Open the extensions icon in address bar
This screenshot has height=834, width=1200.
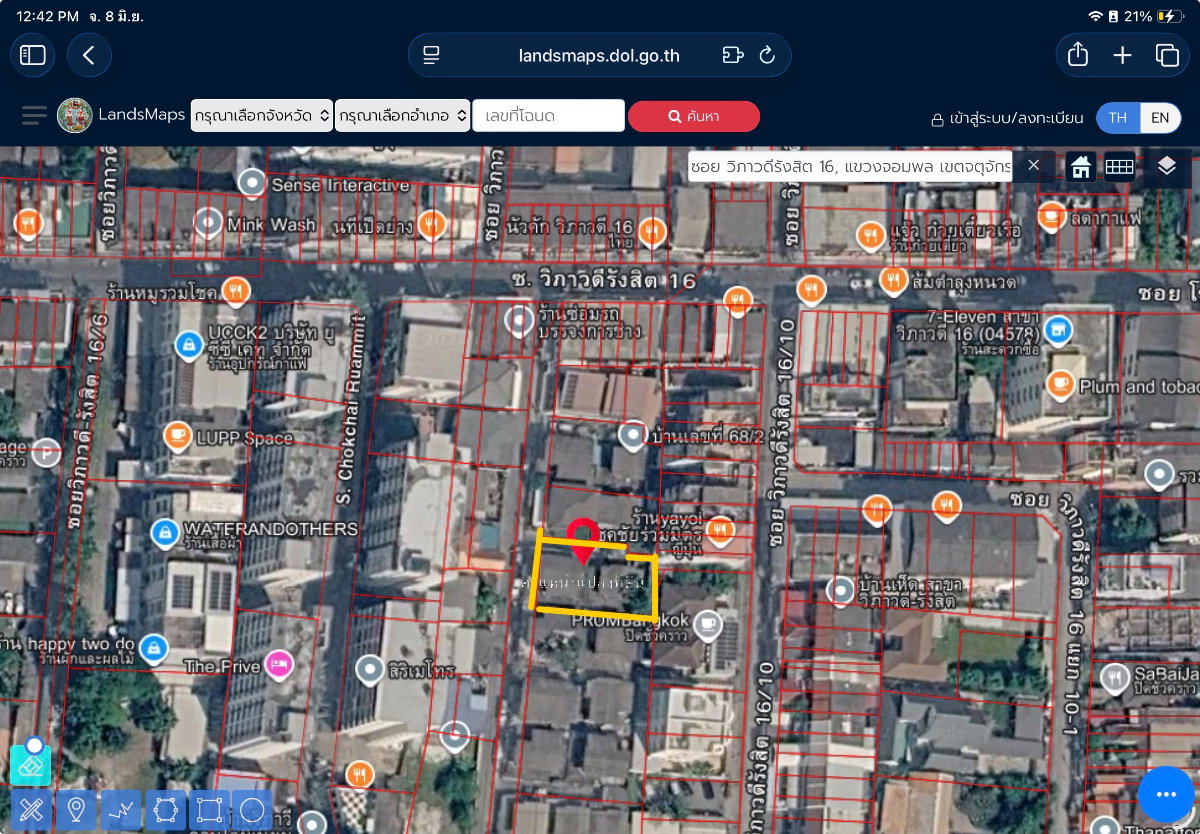pos(733,55)
